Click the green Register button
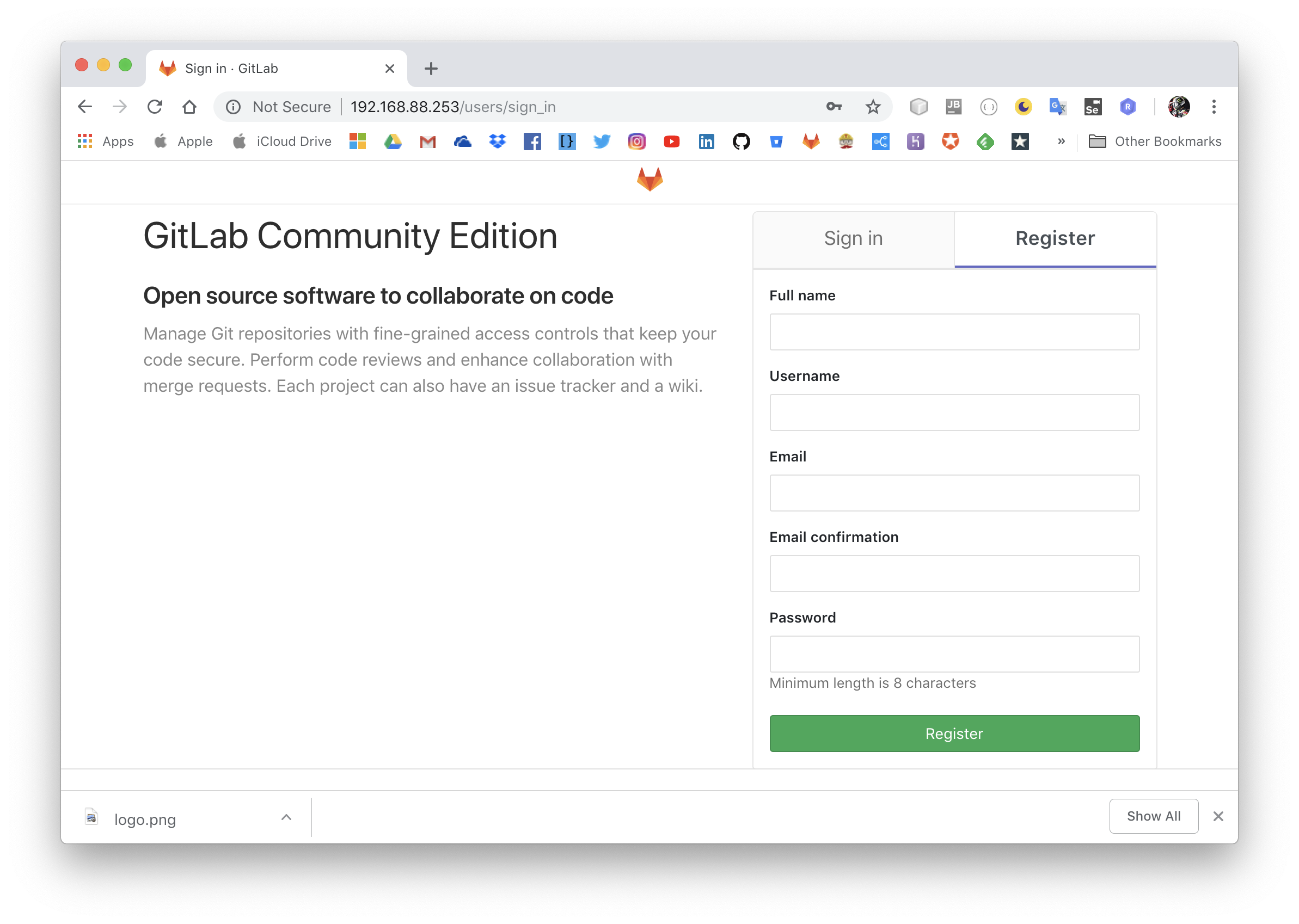The width and height of the screenshot is (1299, 924). coord(954,734)
